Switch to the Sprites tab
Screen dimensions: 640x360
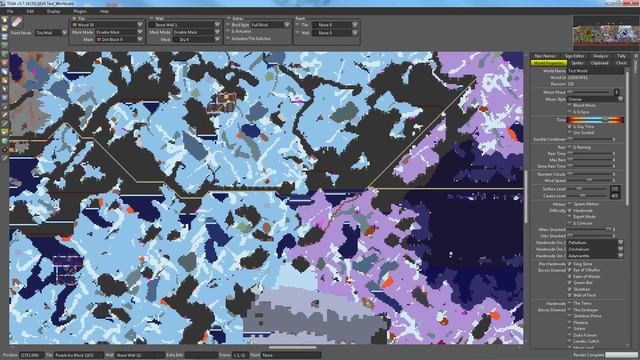(x=577, y=63)
